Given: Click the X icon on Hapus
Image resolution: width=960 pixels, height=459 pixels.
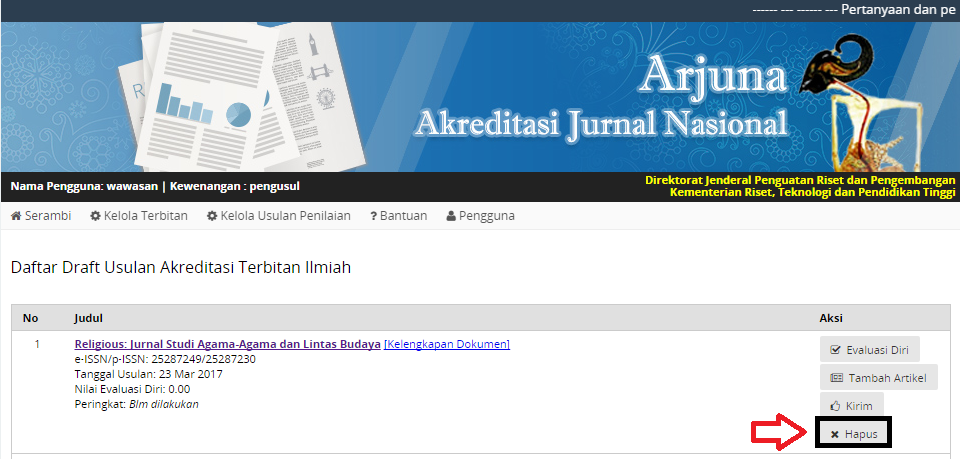Looking at the screenshot, I should pos(835,434).
